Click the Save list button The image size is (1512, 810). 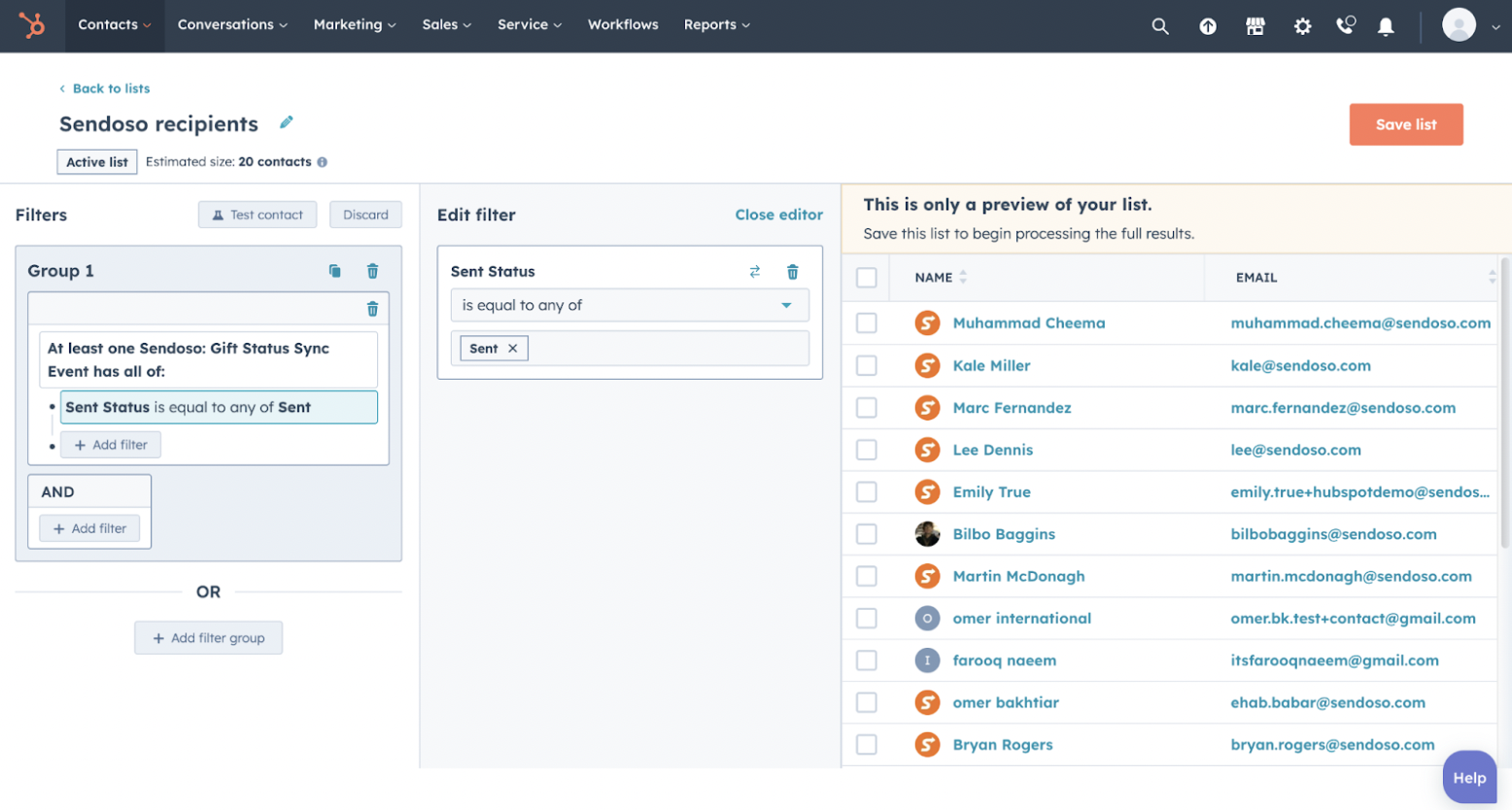coord(1405,124)
